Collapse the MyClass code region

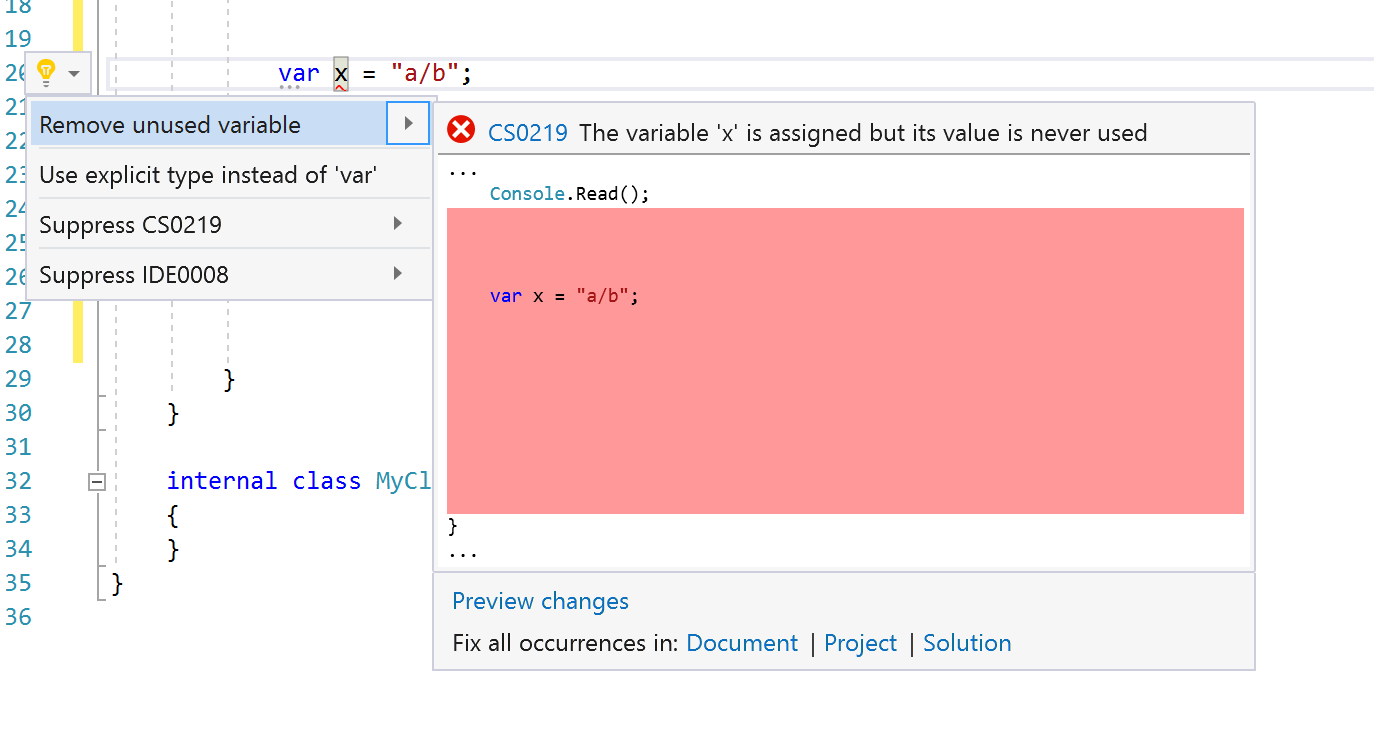tap(96, 481)
